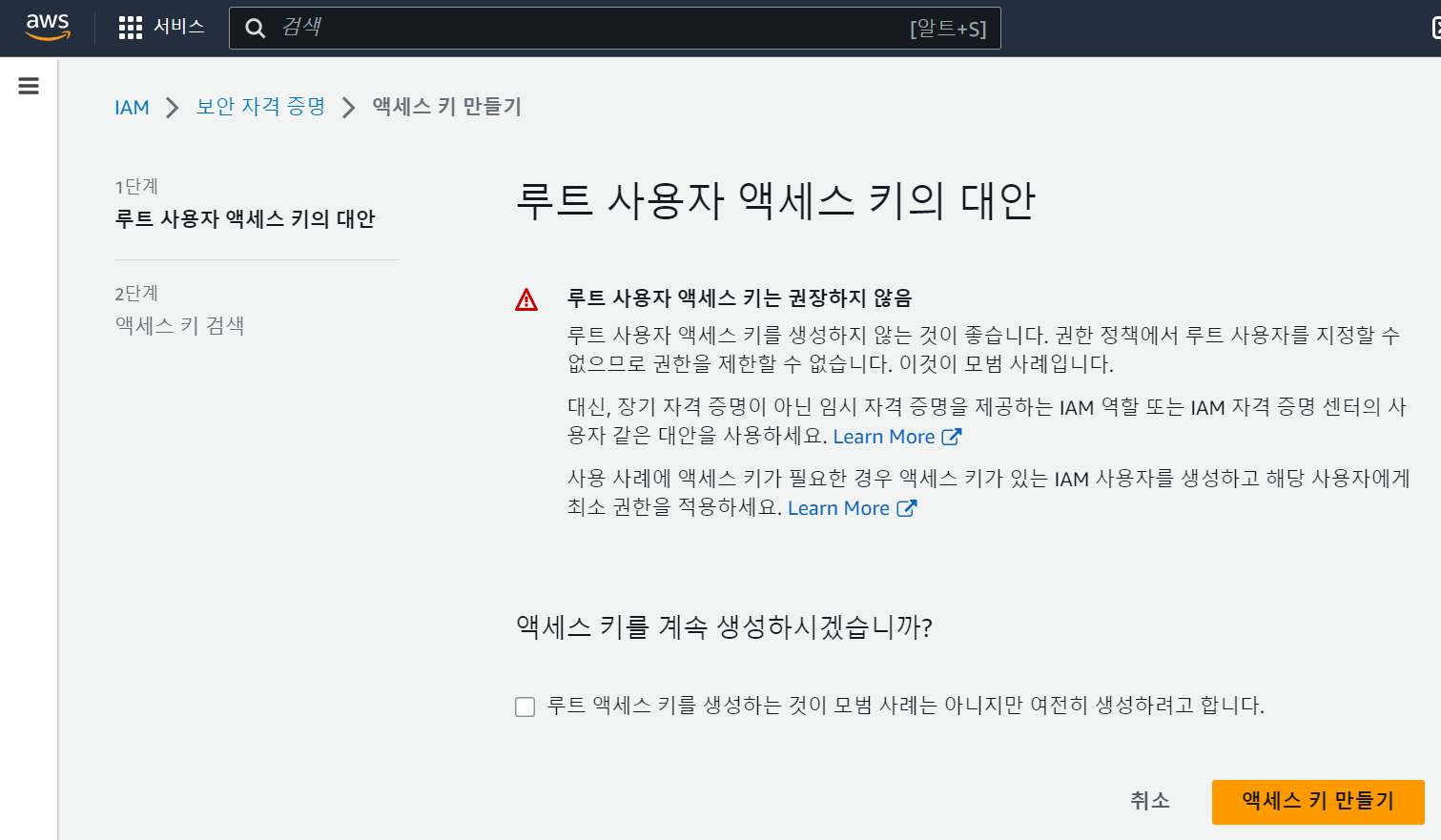Click the 액세스 키를 계속 생성하시겠습니까? heading

[724, 627]
